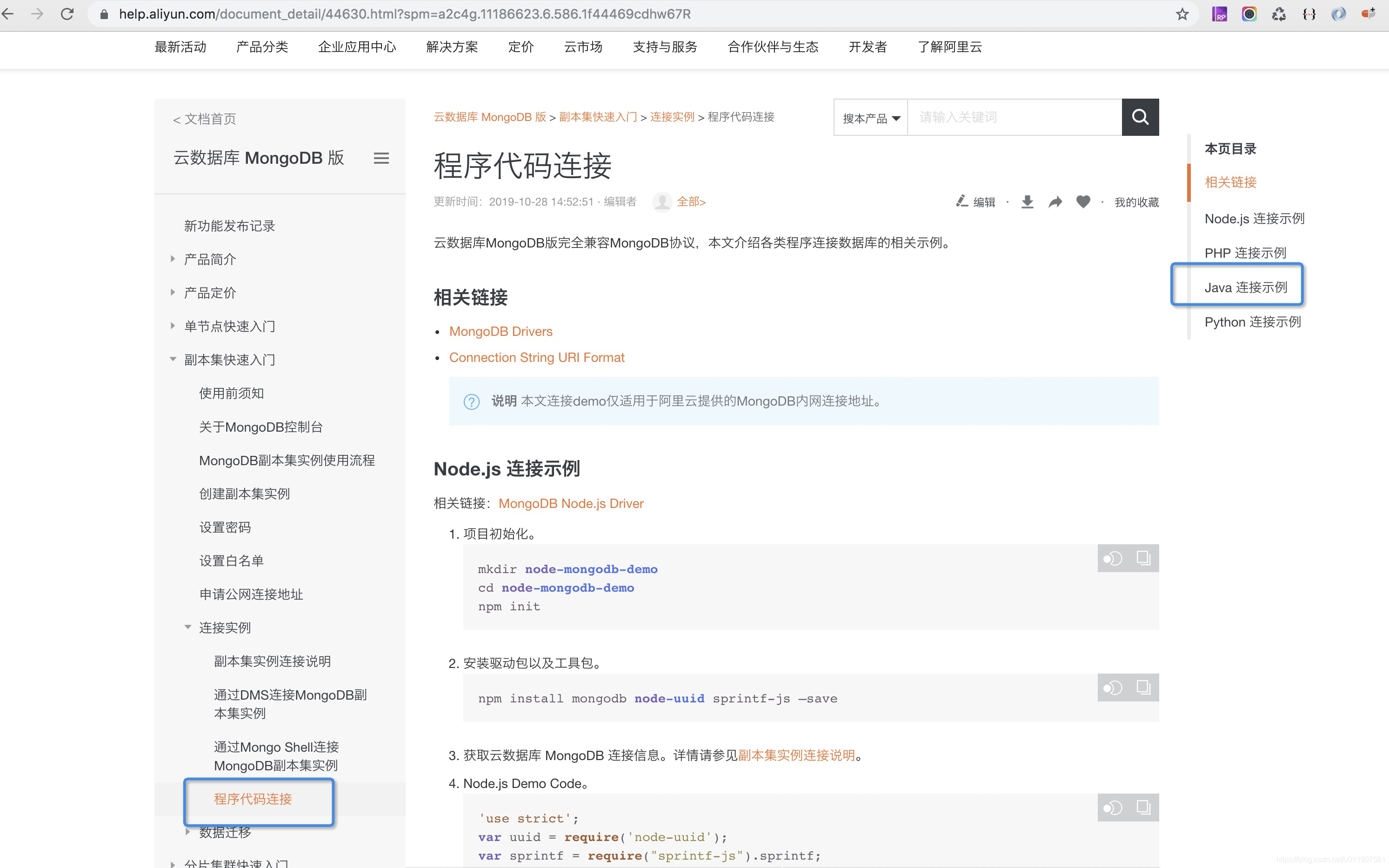Toggle the MongoDB sidebar hamburger menu
The height and width of the screenshot is (868, 1389).
(x=381, y=158)
